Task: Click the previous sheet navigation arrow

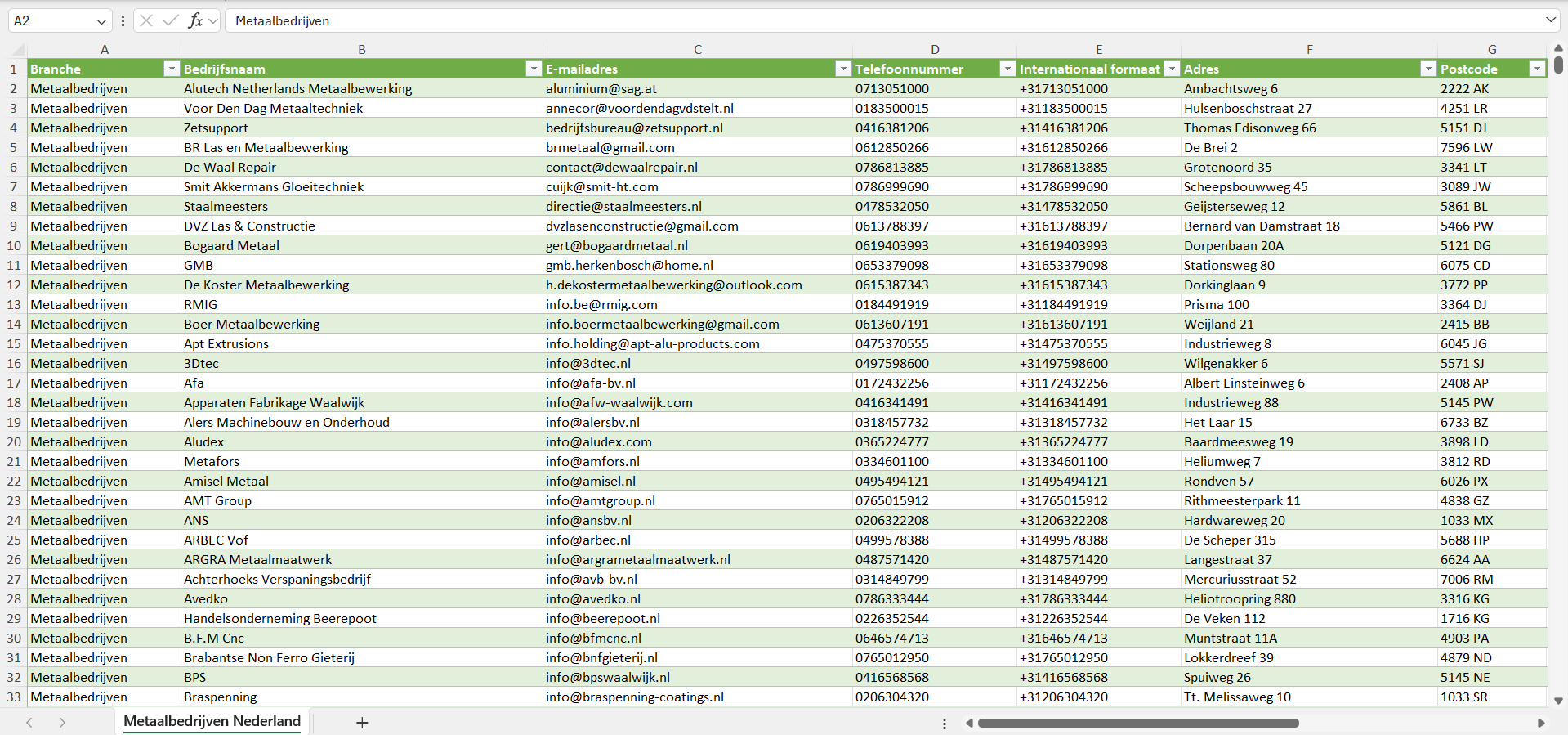Action: tap(29, 723)
